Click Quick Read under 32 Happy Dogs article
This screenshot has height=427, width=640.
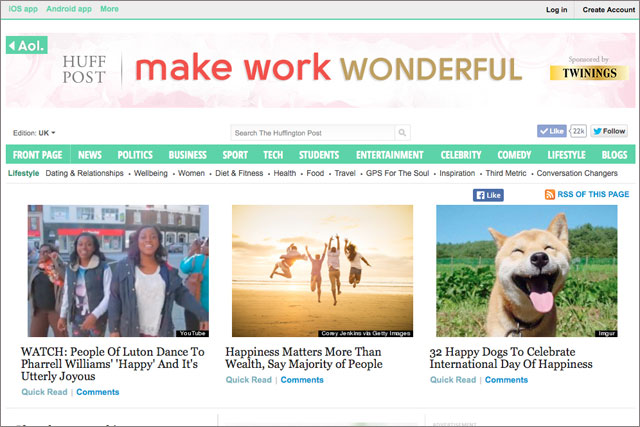pyautogui.click(x=453, y=380)
